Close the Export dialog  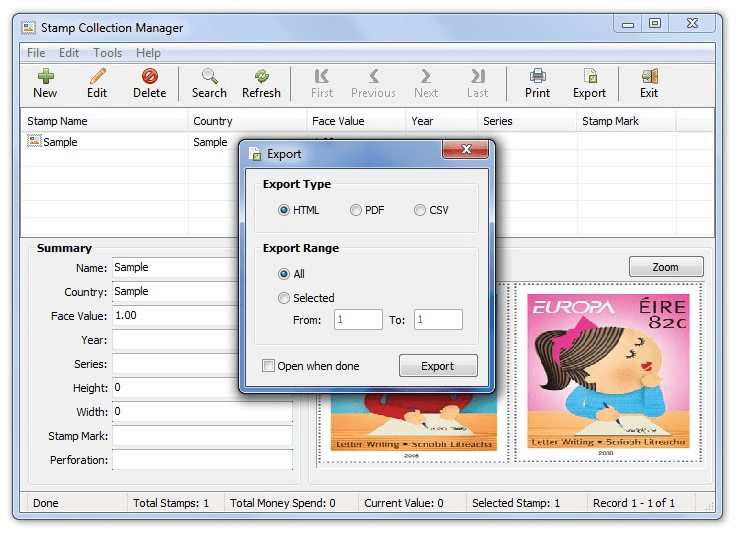tap(466, 149)
